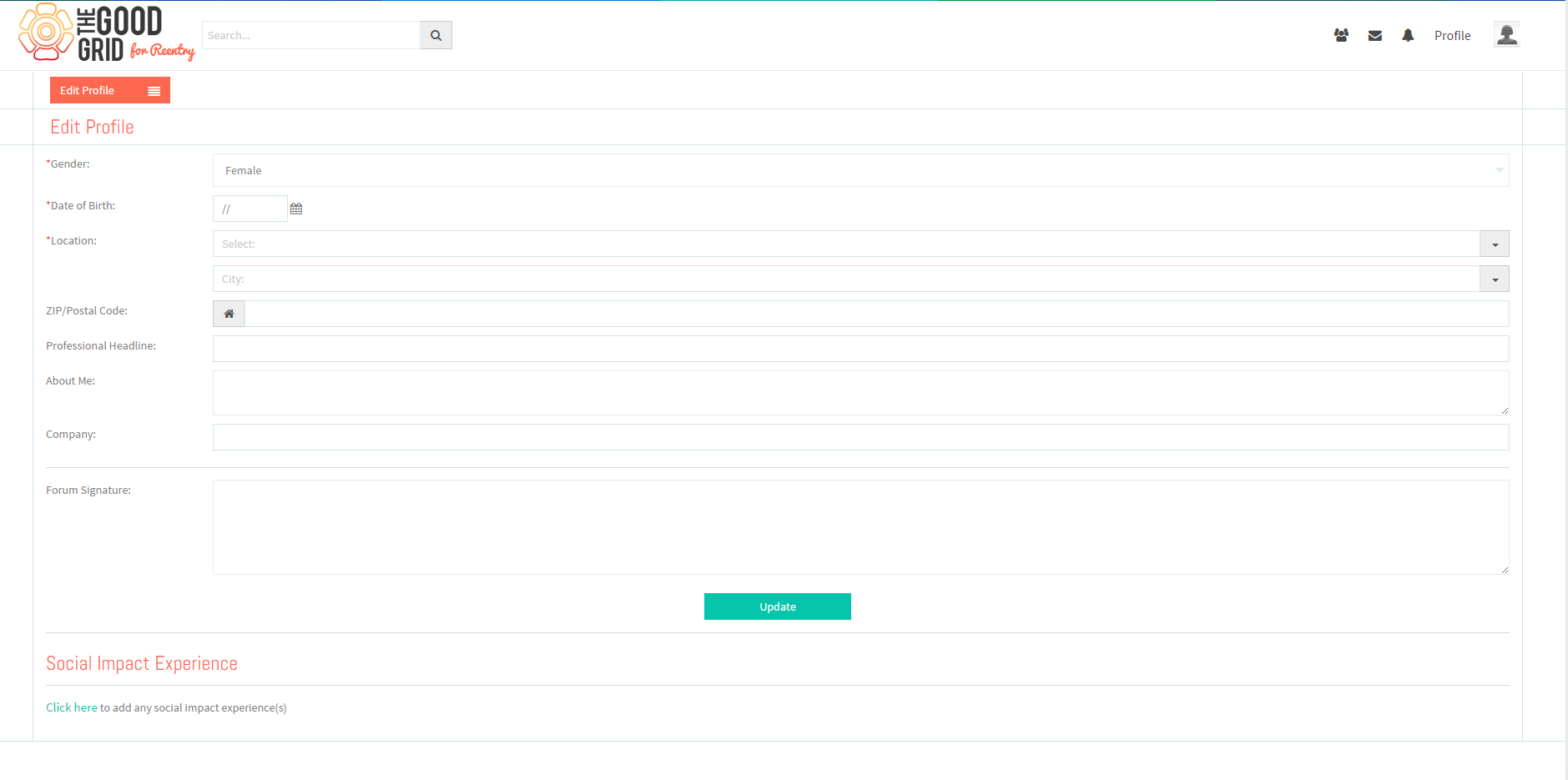Focus the Company input field
The height and width of the screenshot is (780, 1568).
click(861, 437)
